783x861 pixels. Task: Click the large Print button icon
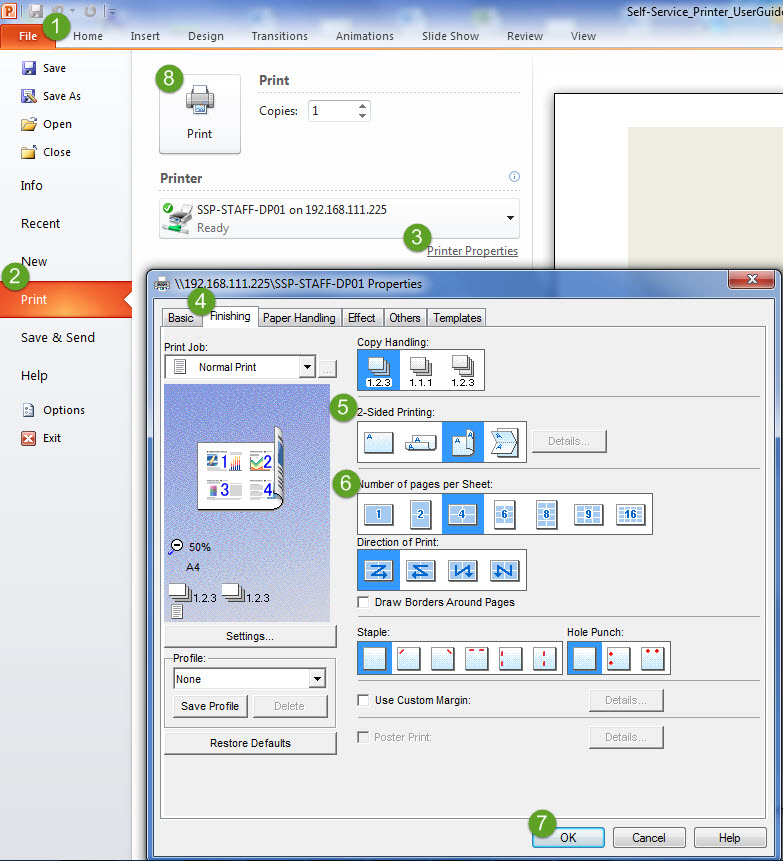pos(200,113)
